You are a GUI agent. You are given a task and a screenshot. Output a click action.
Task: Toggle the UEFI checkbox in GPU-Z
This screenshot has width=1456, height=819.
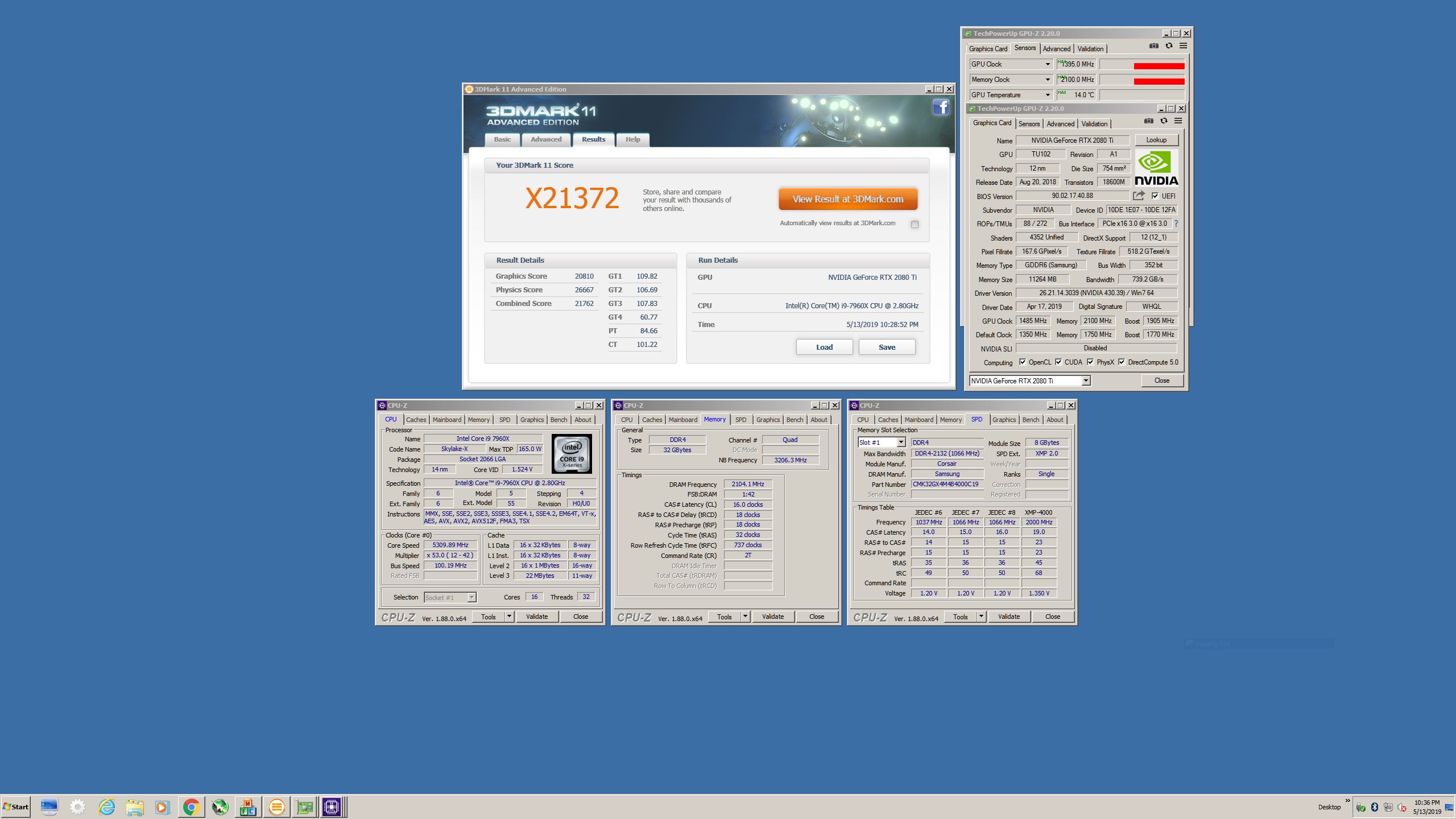1155,196
